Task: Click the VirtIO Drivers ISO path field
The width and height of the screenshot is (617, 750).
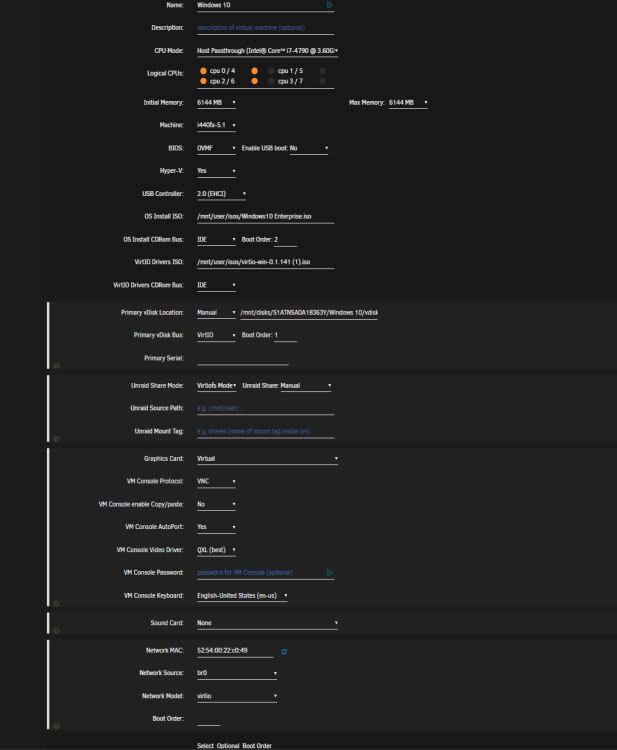Action: [265, 262]
